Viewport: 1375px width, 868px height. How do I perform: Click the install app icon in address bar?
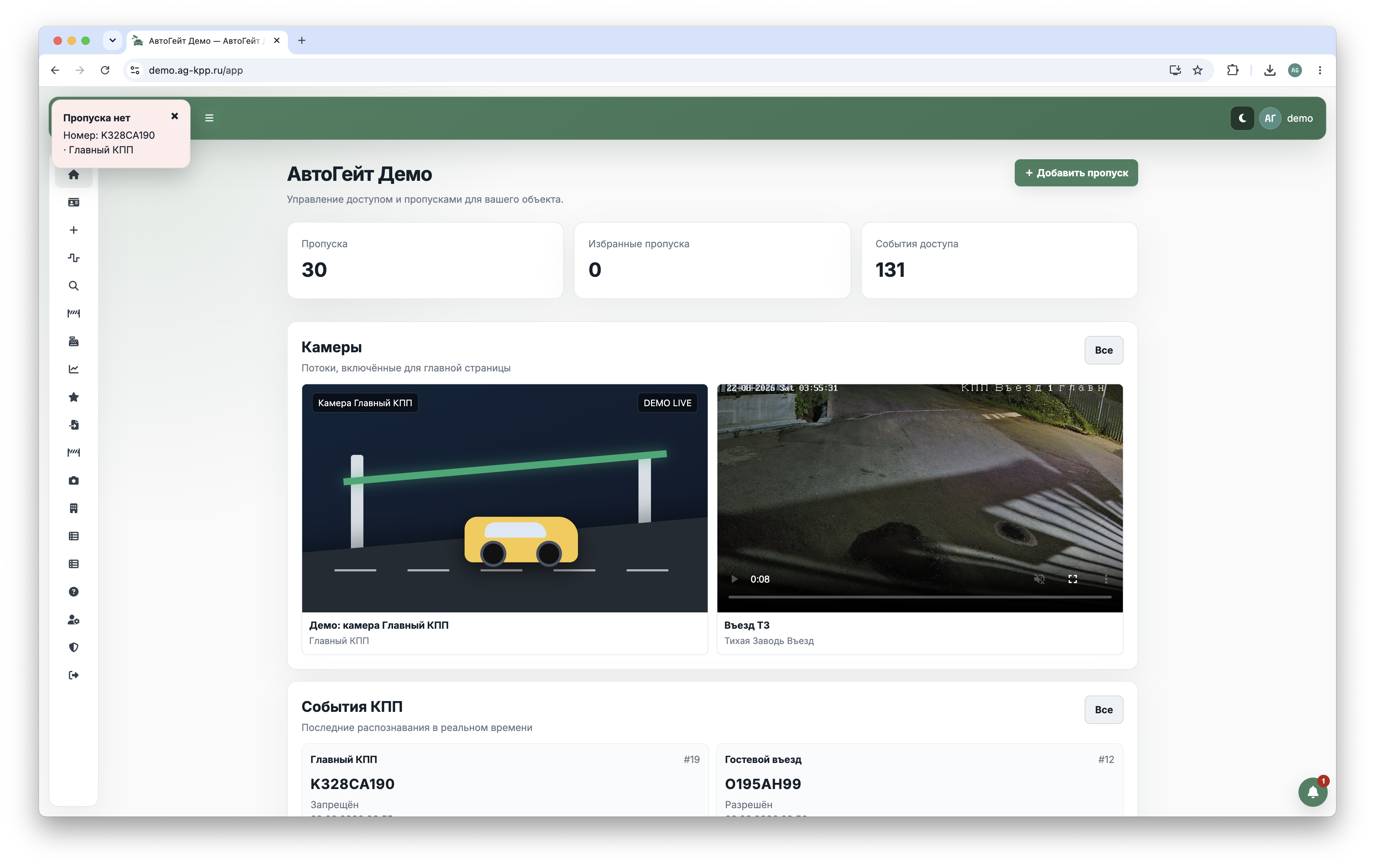1175,70
